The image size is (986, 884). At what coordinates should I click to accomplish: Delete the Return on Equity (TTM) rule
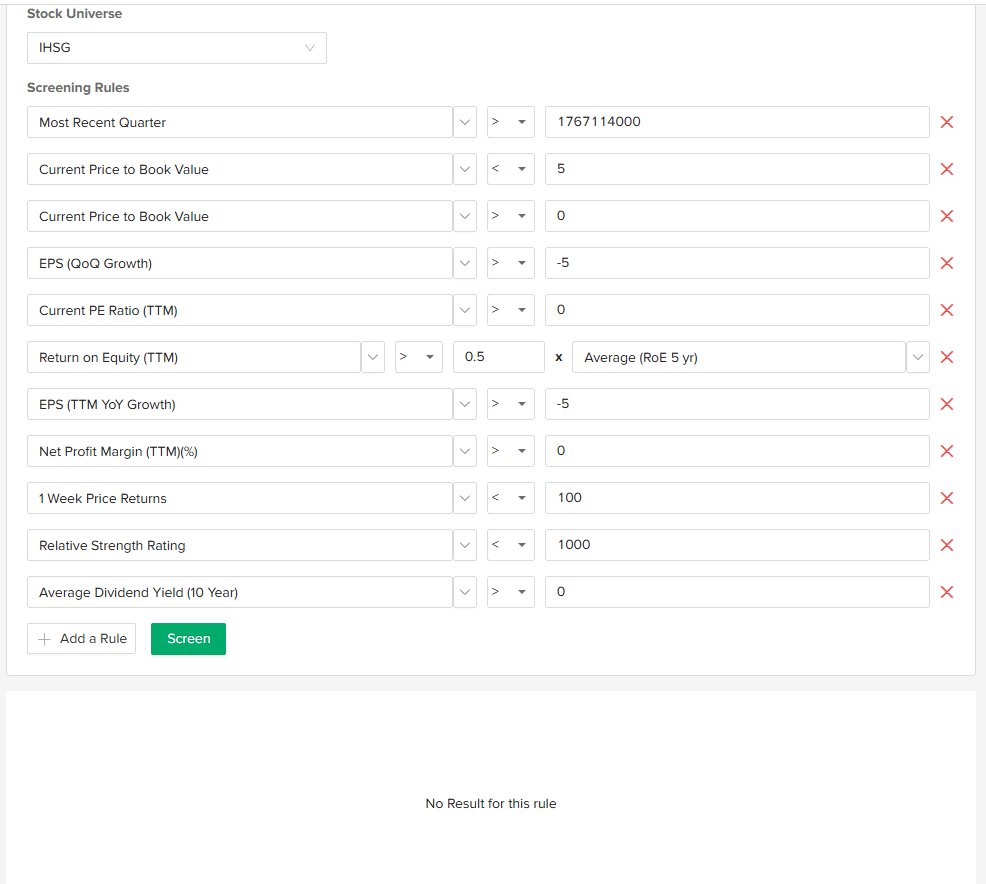pyautogui.click(x=946, y=357)
